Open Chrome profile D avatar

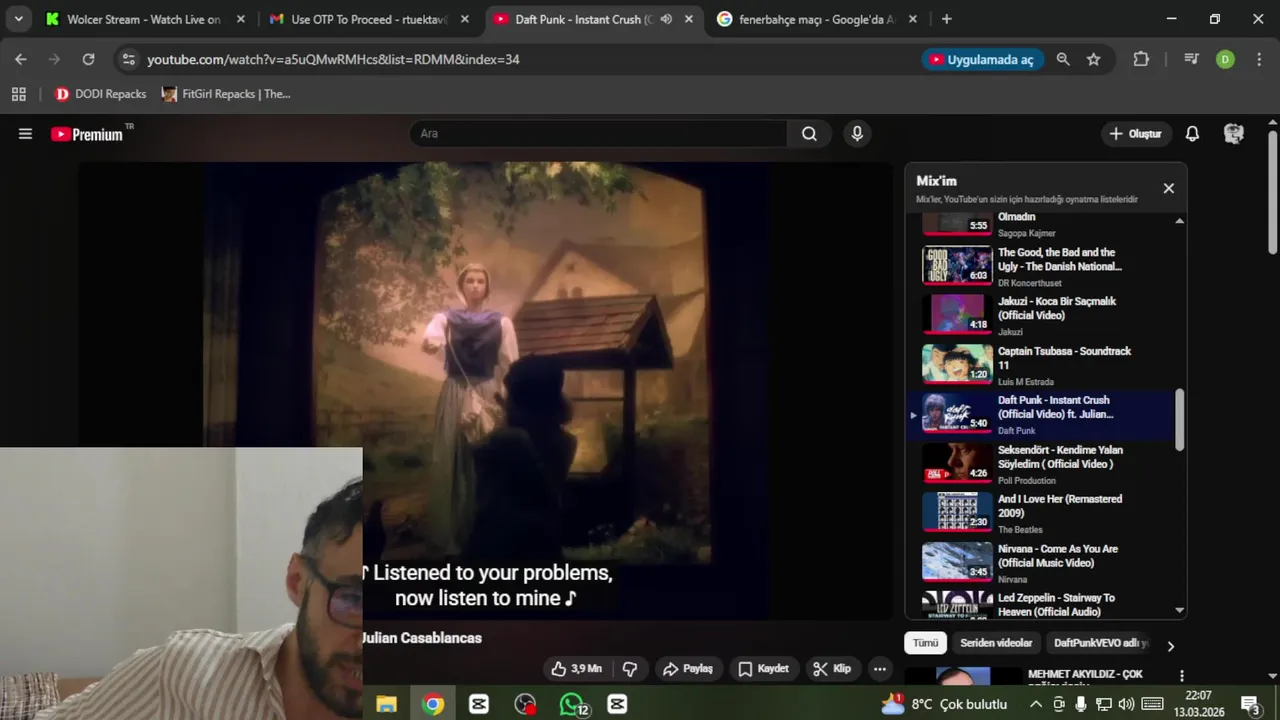1225,59
